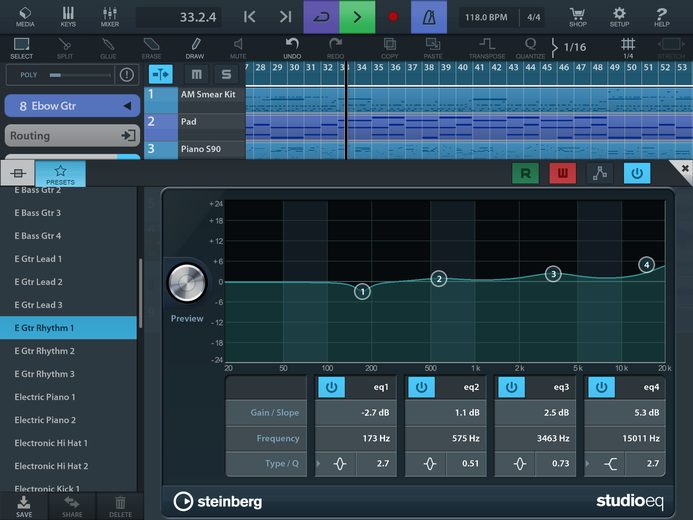Select the Electronic Hi Hat 2 preset
The height and width of the screenshot is (520, 693).
[x=69, y=466]
